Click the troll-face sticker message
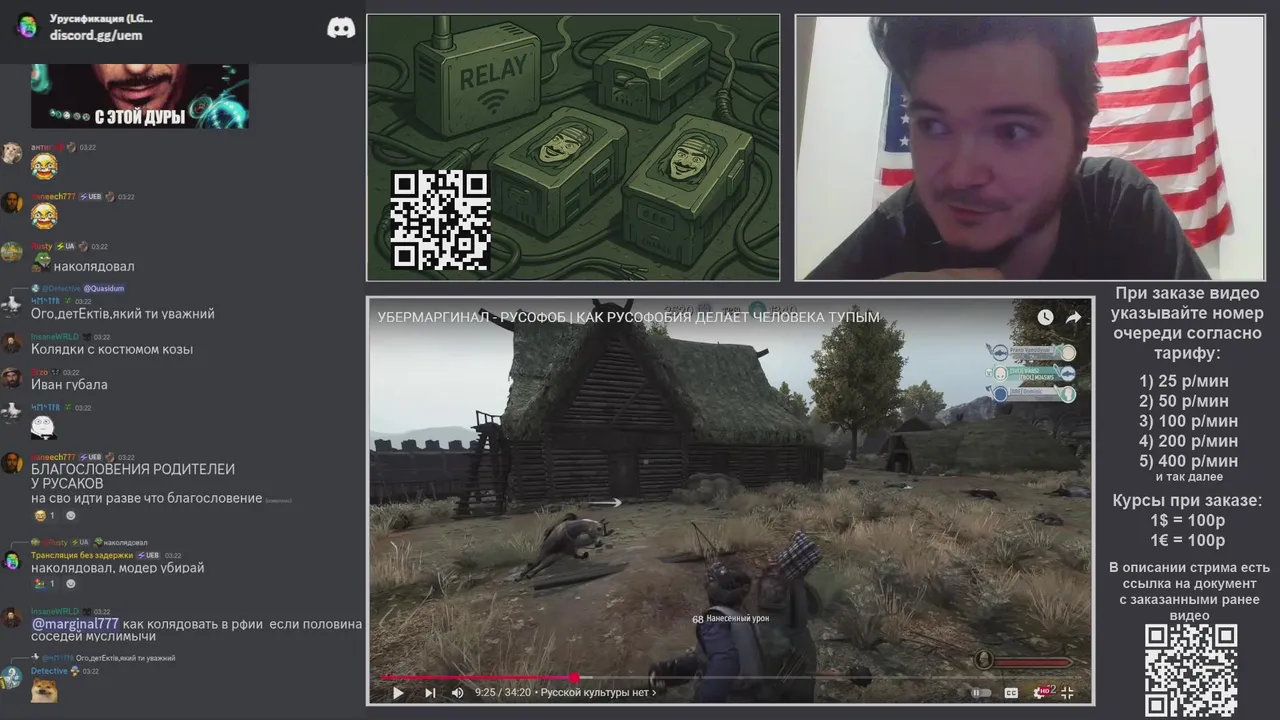The height and width of the screenshot is (720, 1280). 43,428
